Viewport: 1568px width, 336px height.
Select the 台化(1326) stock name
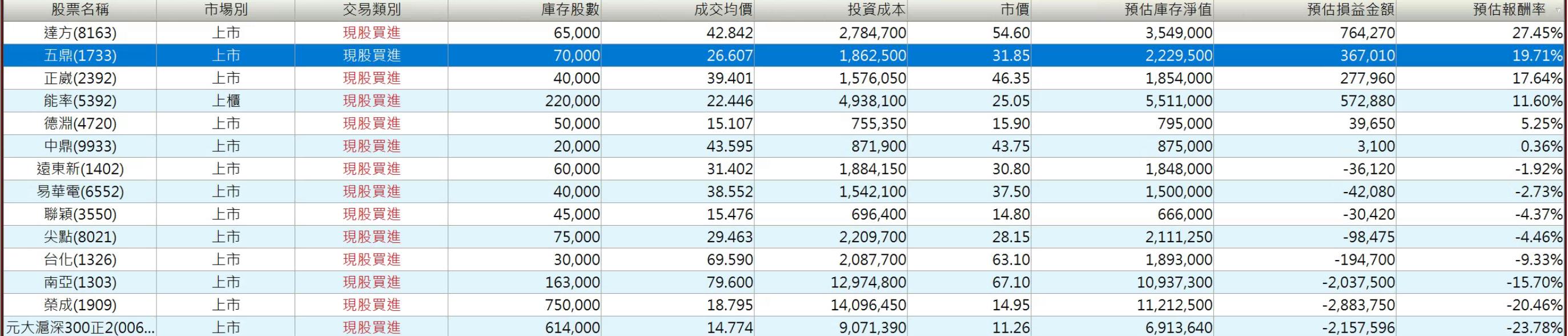coord(80,260)
